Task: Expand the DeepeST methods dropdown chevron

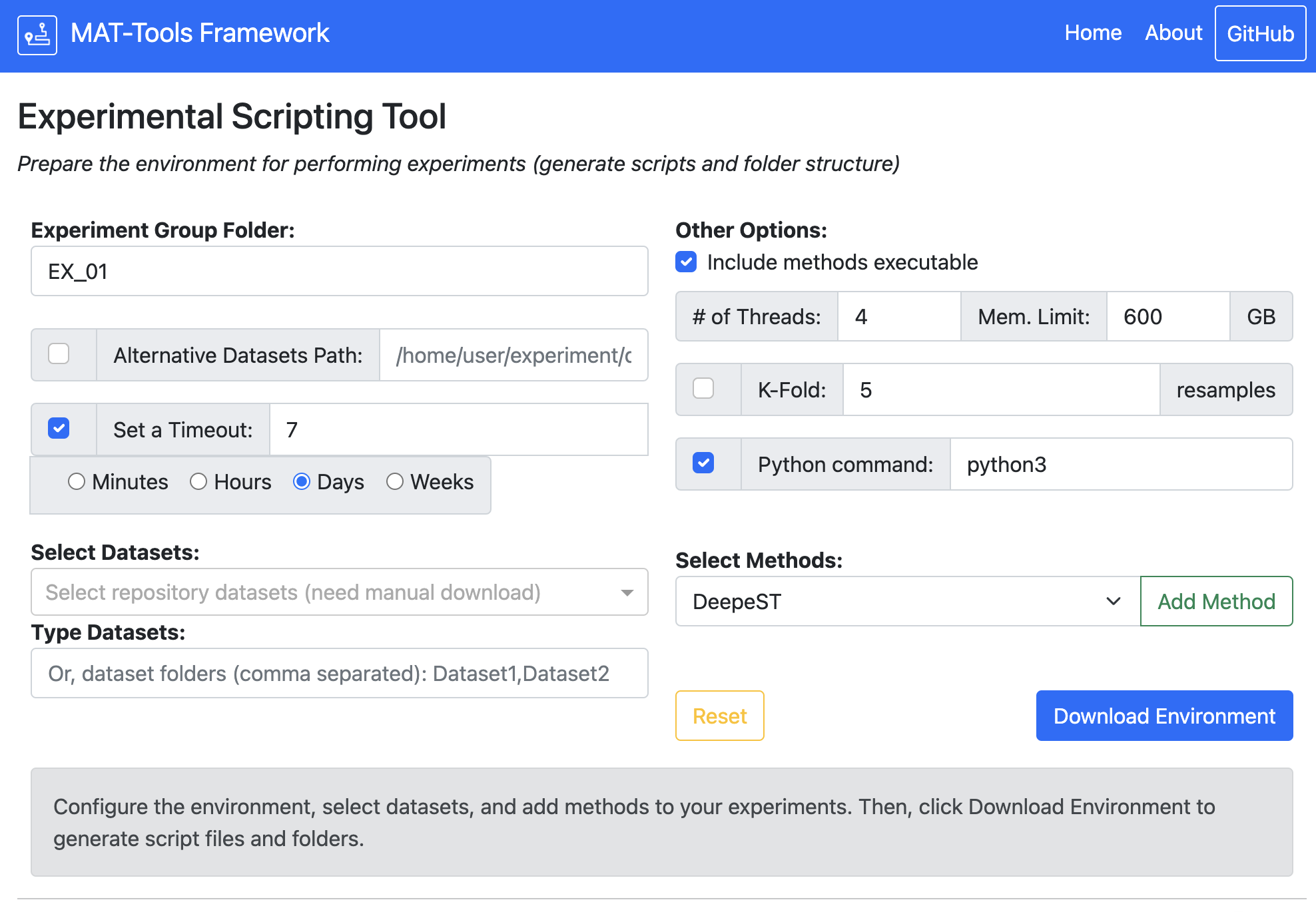Action: pos(1113,601)
